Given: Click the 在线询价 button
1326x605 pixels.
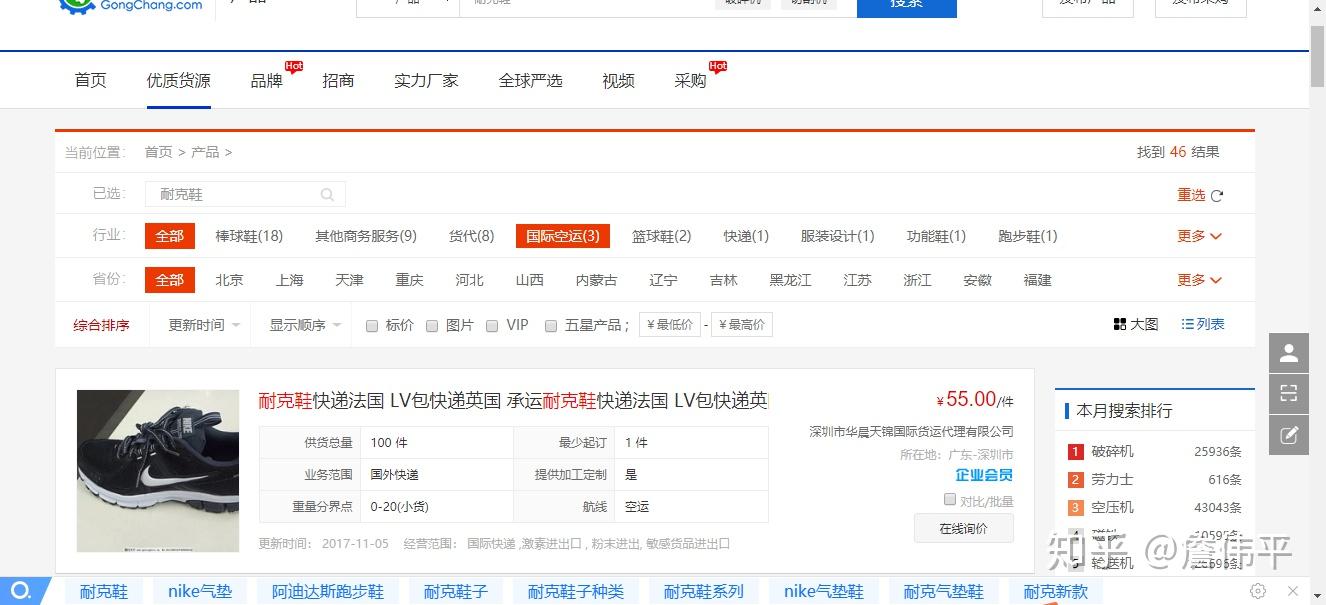Looking at the screenshot, I should click(x=964, y=528).
